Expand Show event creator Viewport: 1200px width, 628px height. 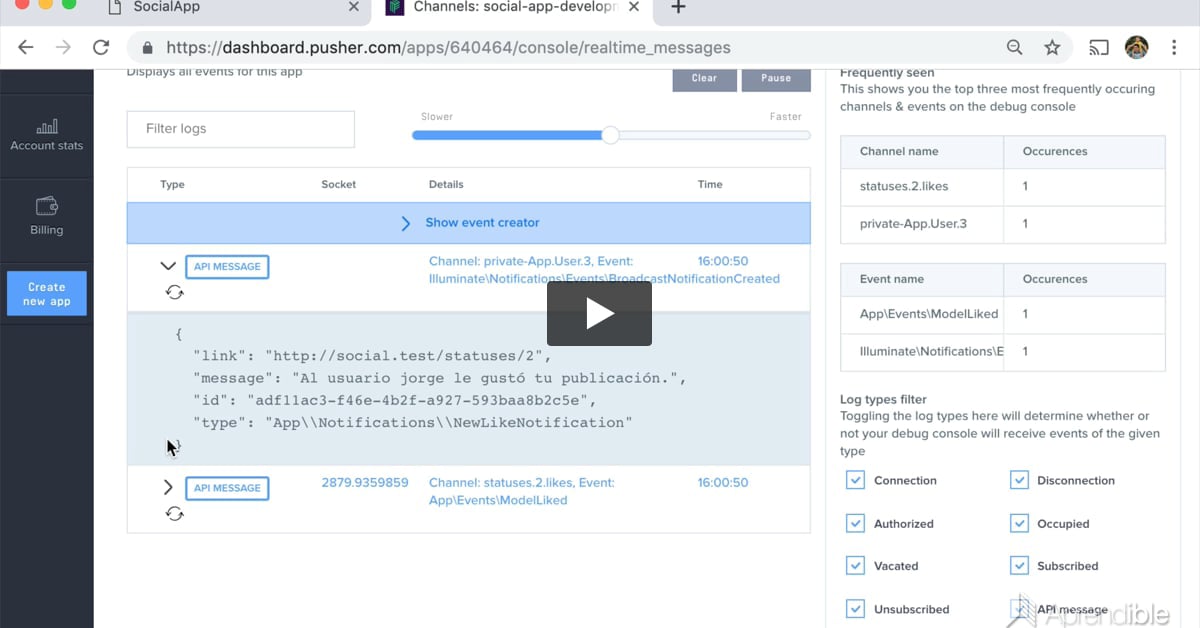tap(468, 223)
